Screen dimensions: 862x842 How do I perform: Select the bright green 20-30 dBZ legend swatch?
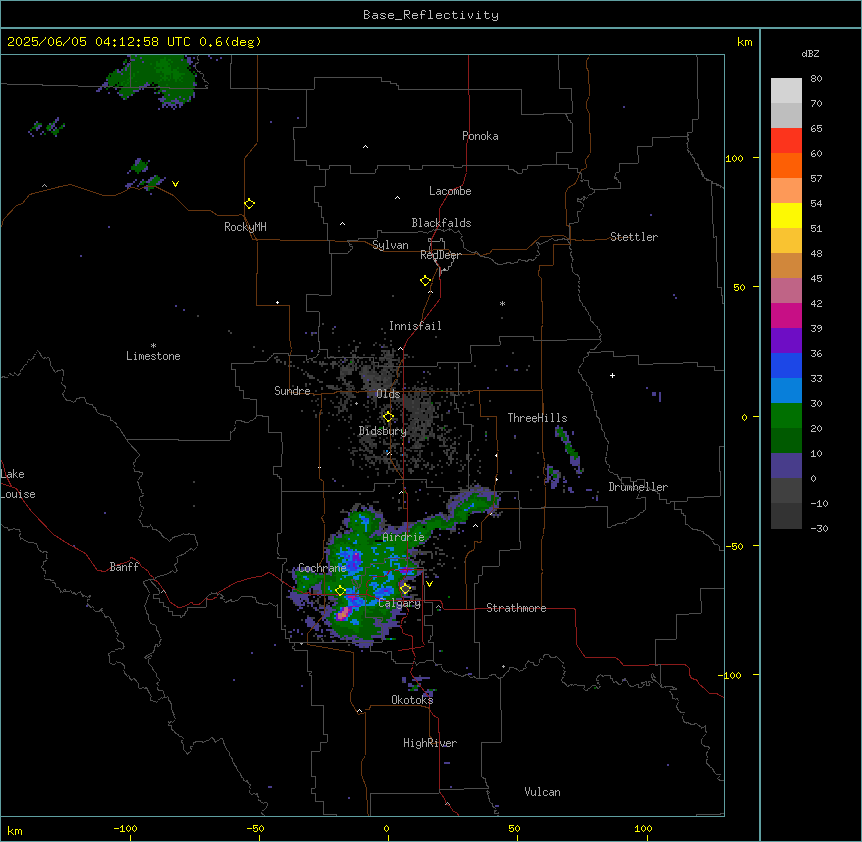pyautogui.click(x=786, y=416)
